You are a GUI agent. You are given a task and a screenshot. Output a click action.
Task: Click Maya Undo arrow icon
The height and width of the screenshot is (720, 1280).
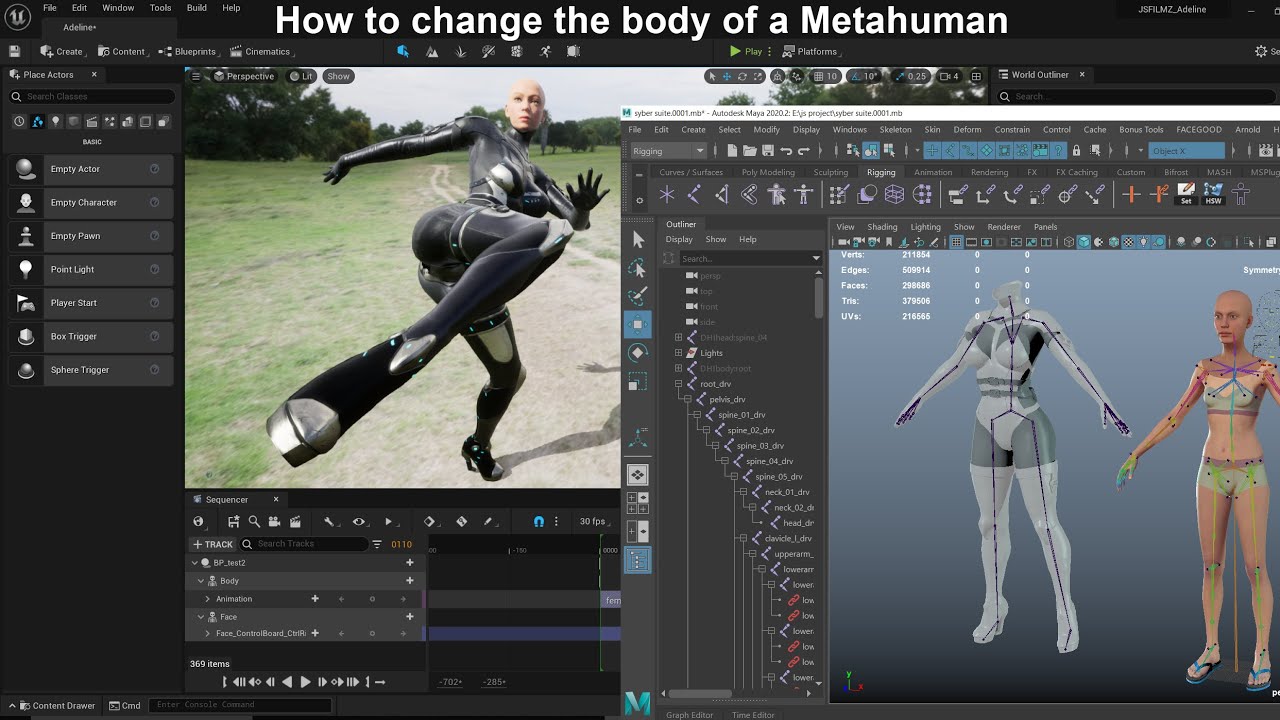785,151
